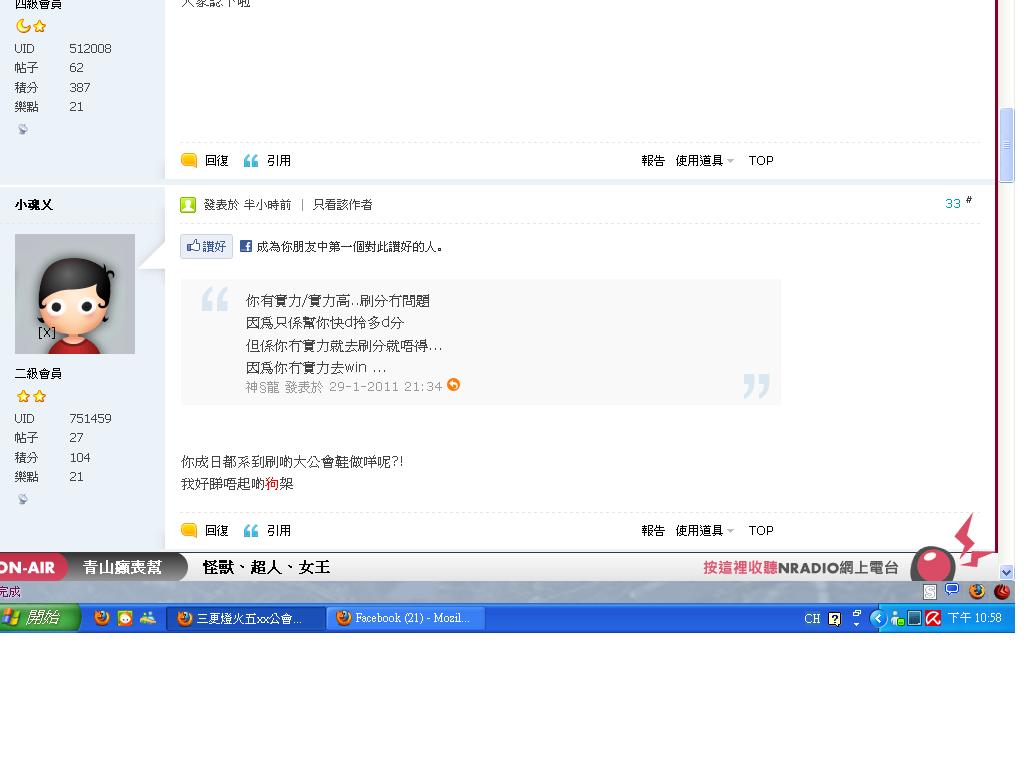Click the status icon under the upper user's stats
This screenshot has width=1024, height=768.
point(23,129)
